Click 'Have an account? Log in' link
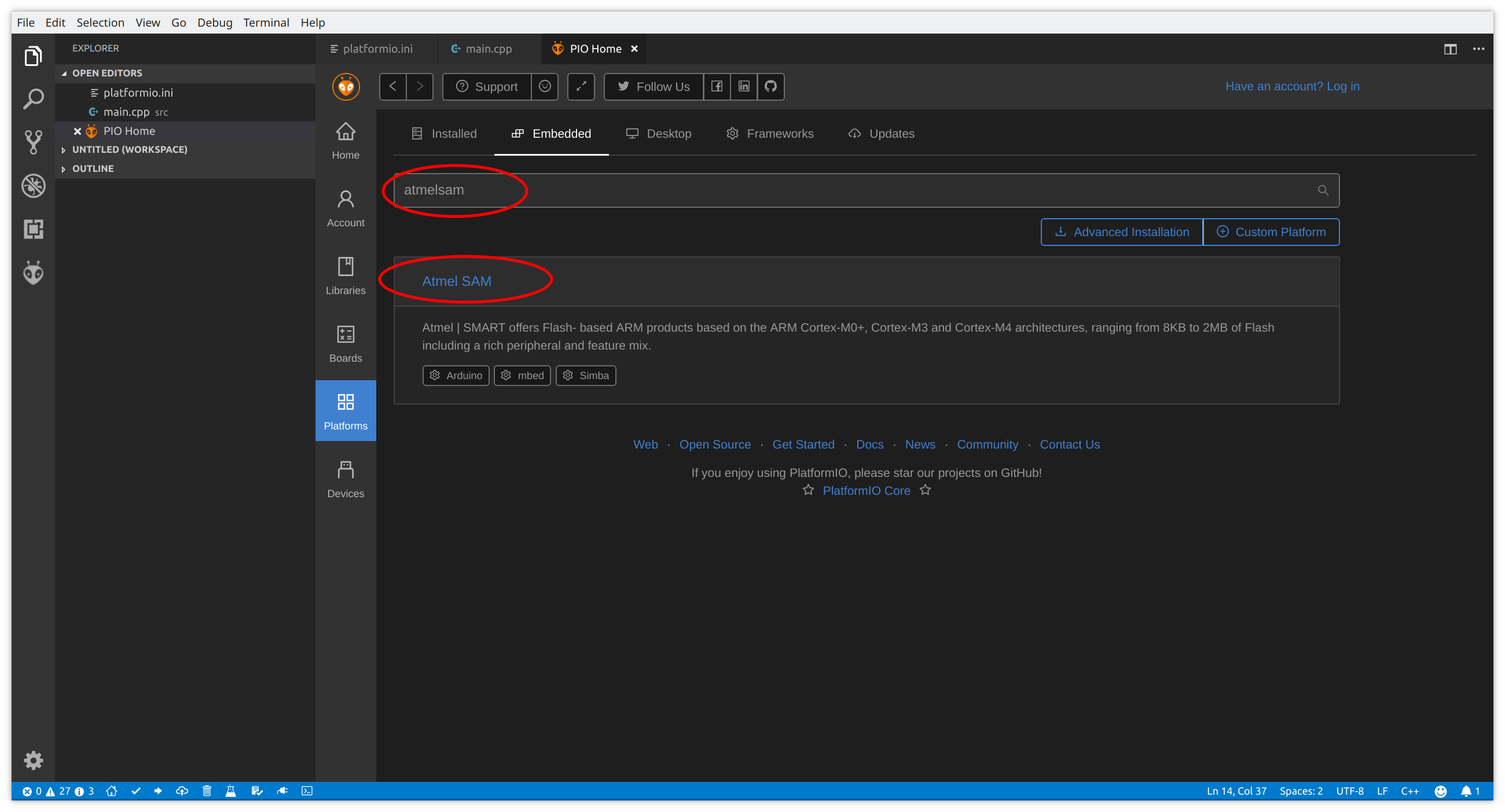 coord(1293,86)
